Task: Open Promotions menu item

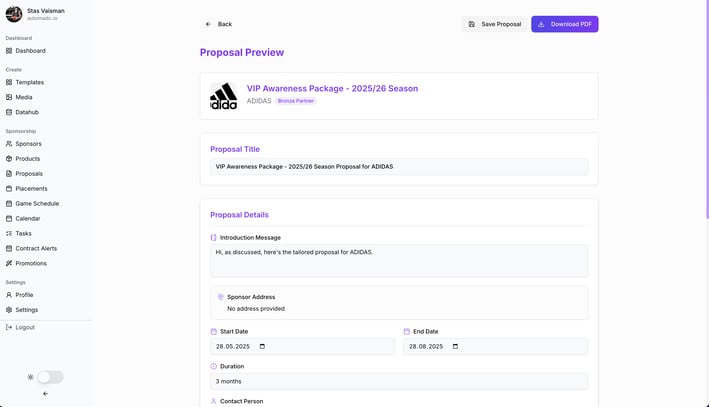Action: click(x=31, y=263)
